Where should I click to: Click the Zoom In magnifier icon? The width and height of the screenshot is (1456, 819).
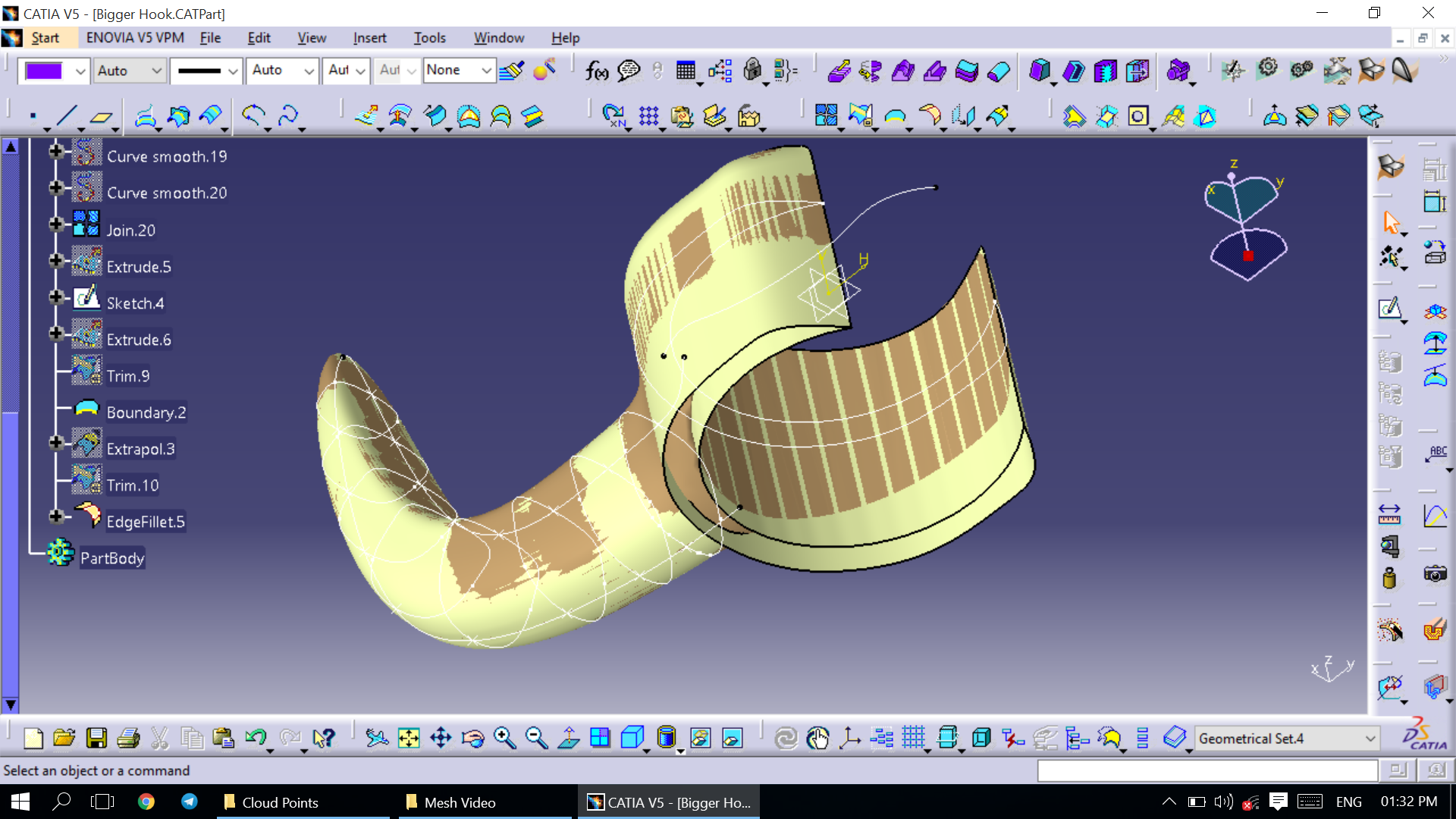[504, 738]
